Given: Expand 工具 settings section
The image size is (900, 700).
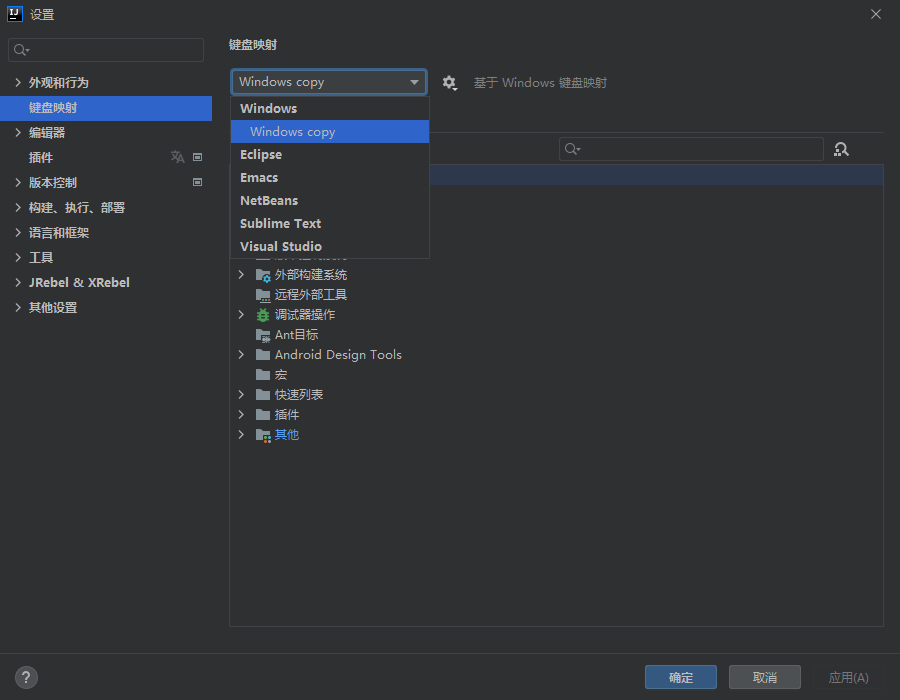Looking at the screenshot, I should 18,258.
